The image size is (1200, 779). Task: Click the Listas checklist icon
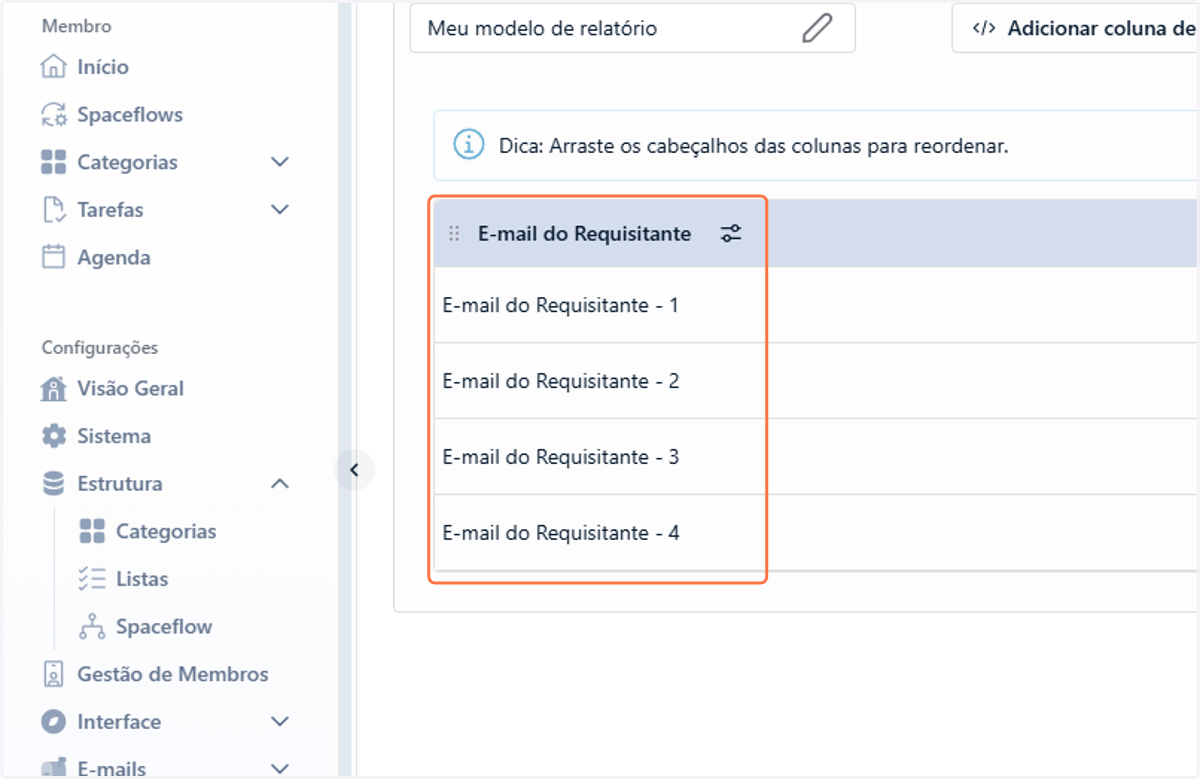92,579
